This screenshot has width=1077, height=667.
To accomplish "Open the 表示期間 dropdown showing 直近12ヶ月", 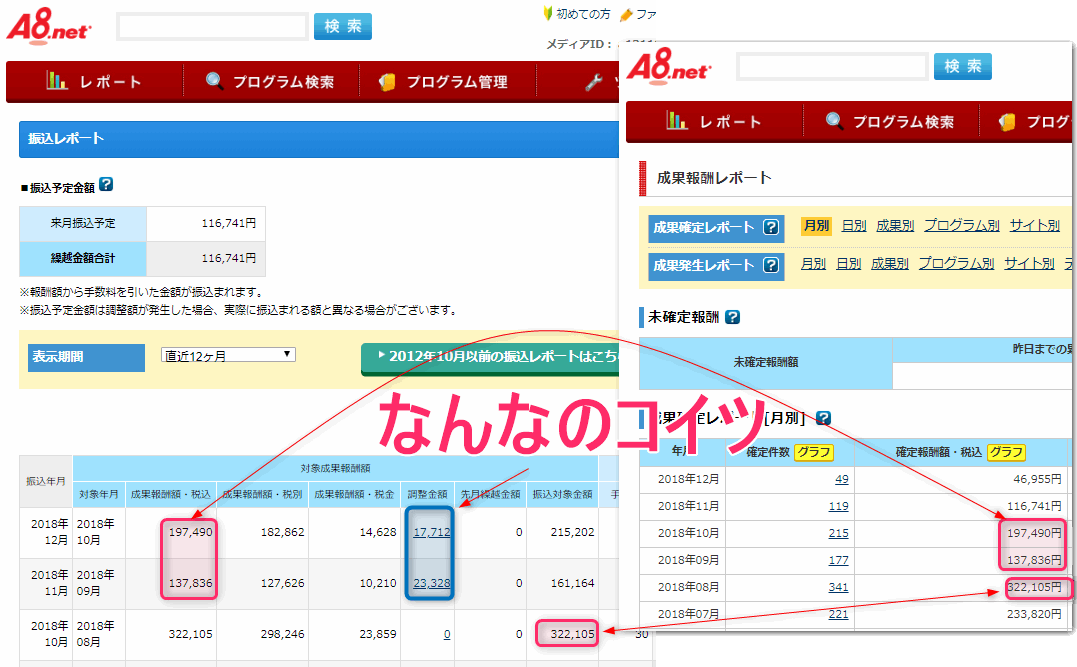I will (x=228, y=355).
